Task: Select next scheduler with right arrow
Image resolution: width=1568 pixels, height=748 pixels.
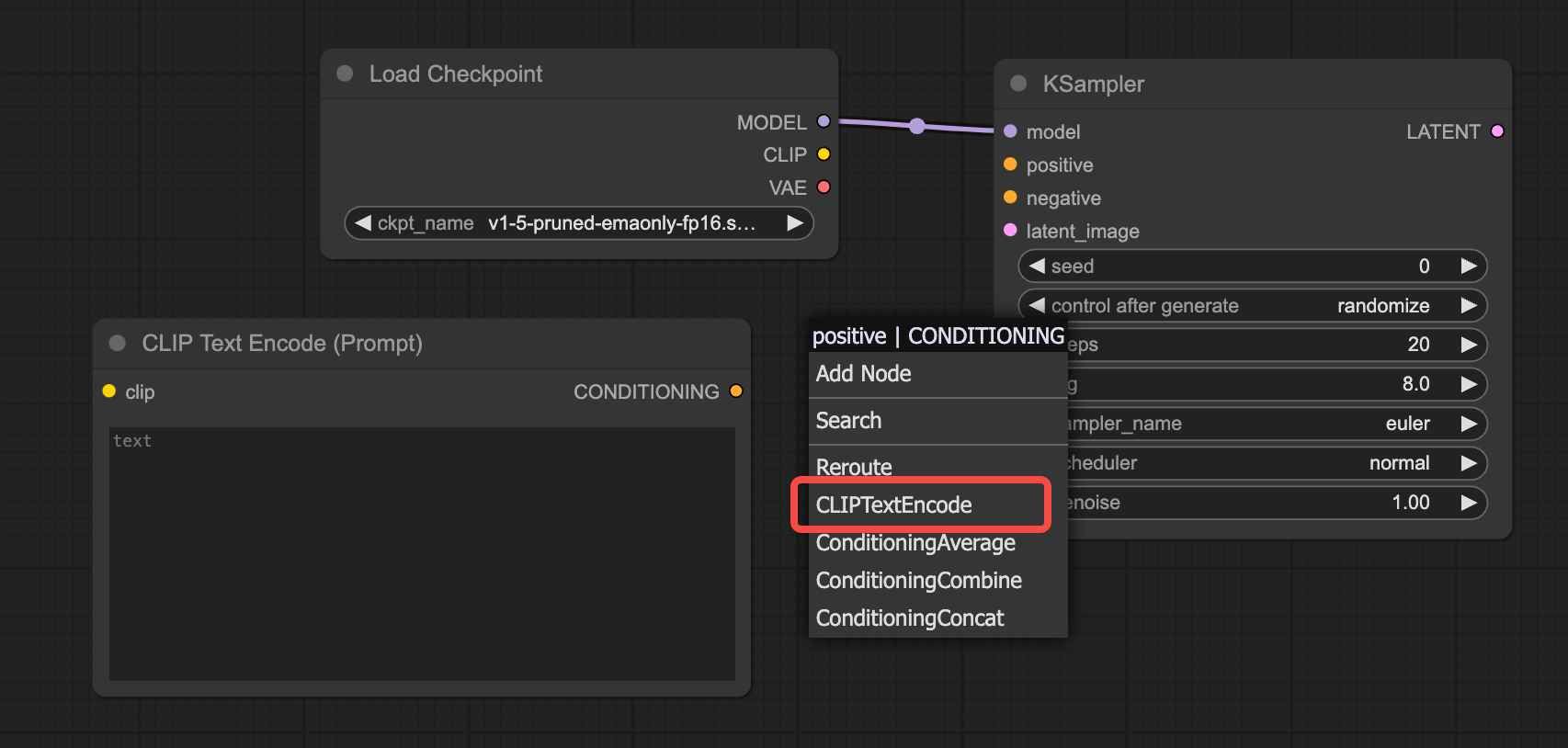Action: [x=1469, y=463]
